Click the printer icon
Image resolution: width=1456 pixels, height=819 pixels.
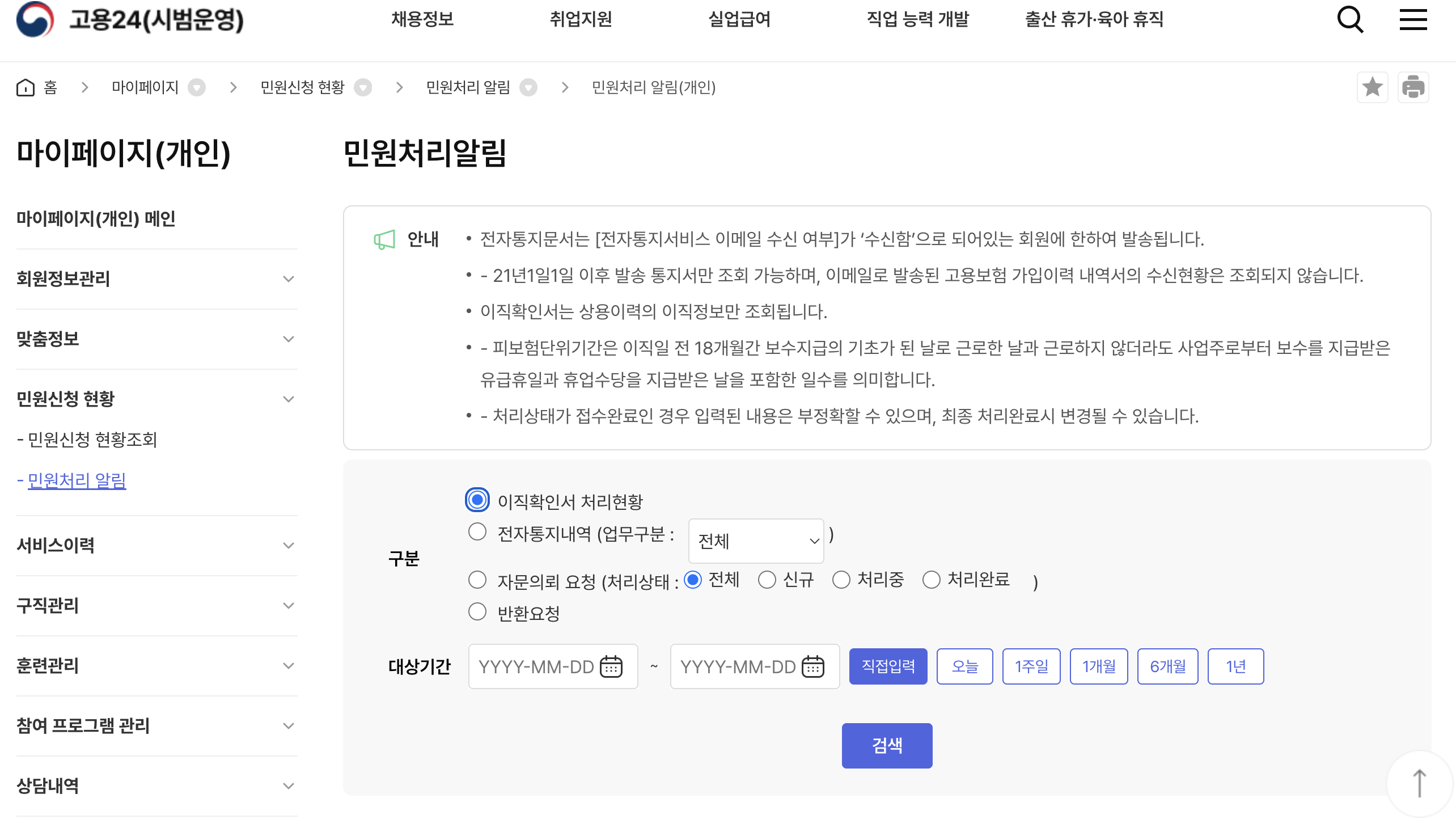tap(1413, 87)
